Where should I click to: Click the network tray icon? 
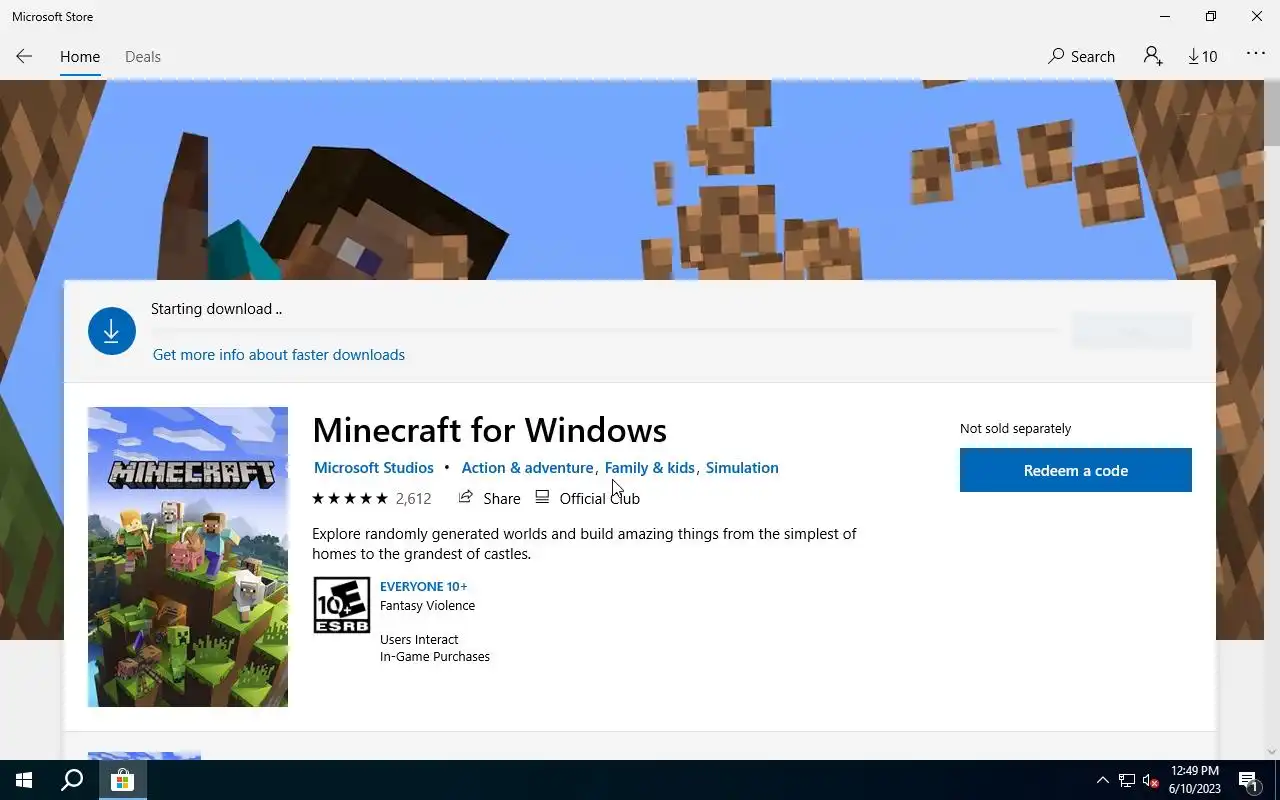point(1127,781)
